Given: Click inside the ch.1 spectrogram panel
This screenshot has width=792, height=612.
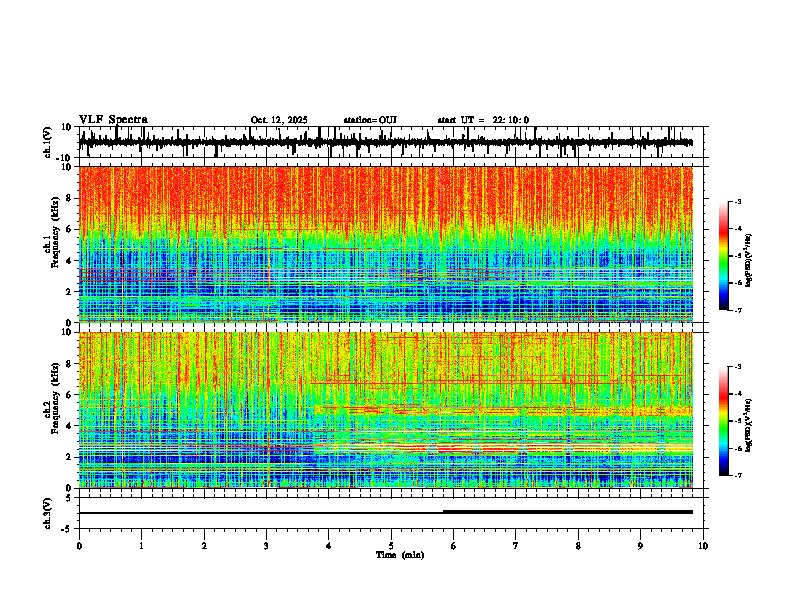Looking at the screenshot, I should point(393,244).
